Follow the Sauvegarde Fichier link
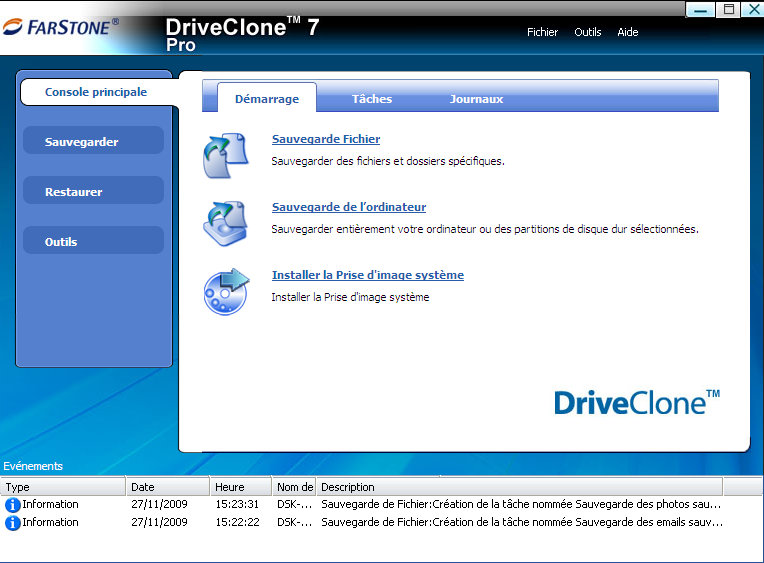 [x=326, y=139]
